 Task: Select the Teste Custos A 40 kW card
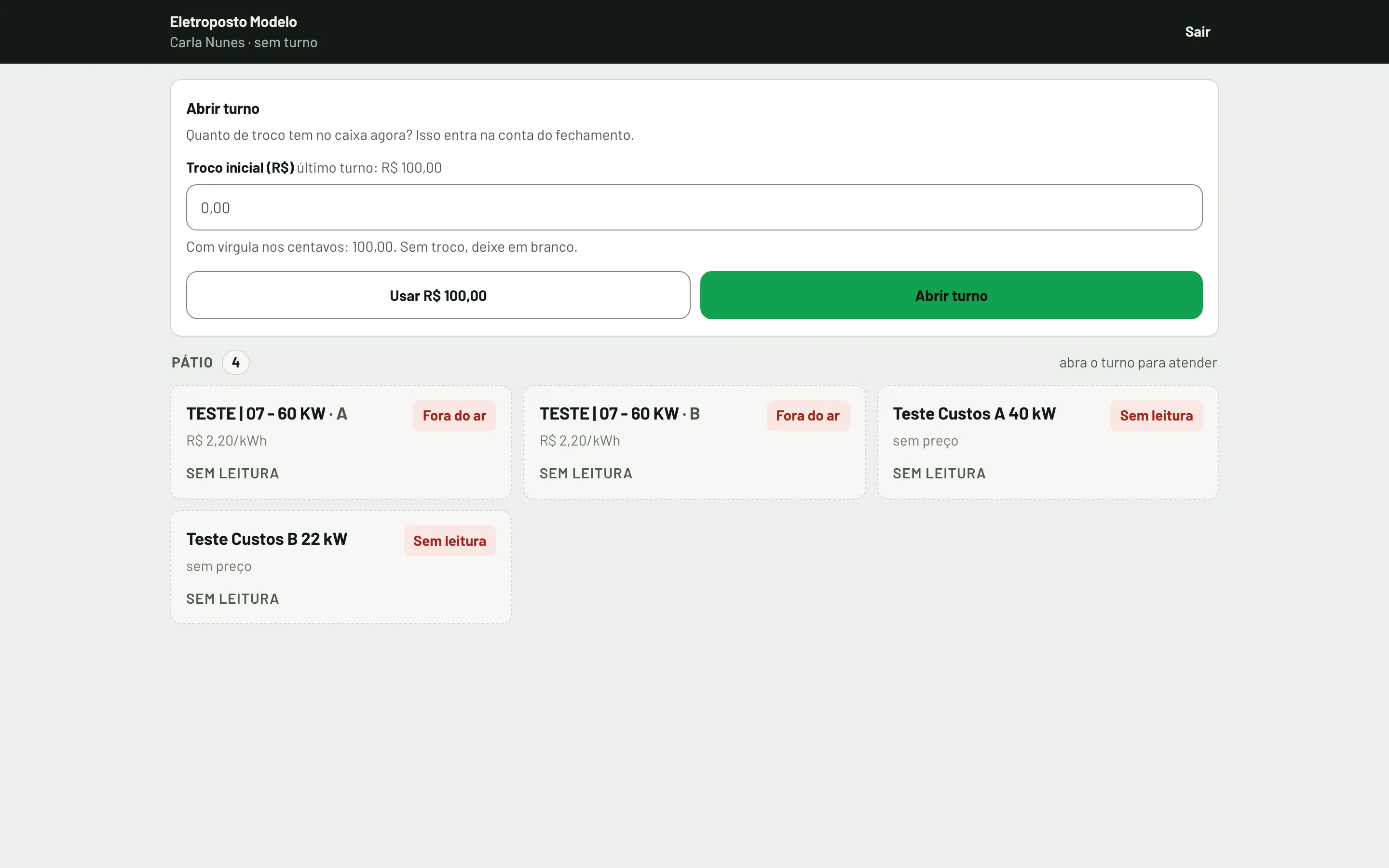pyautogui.click(x=1048, y=441)
